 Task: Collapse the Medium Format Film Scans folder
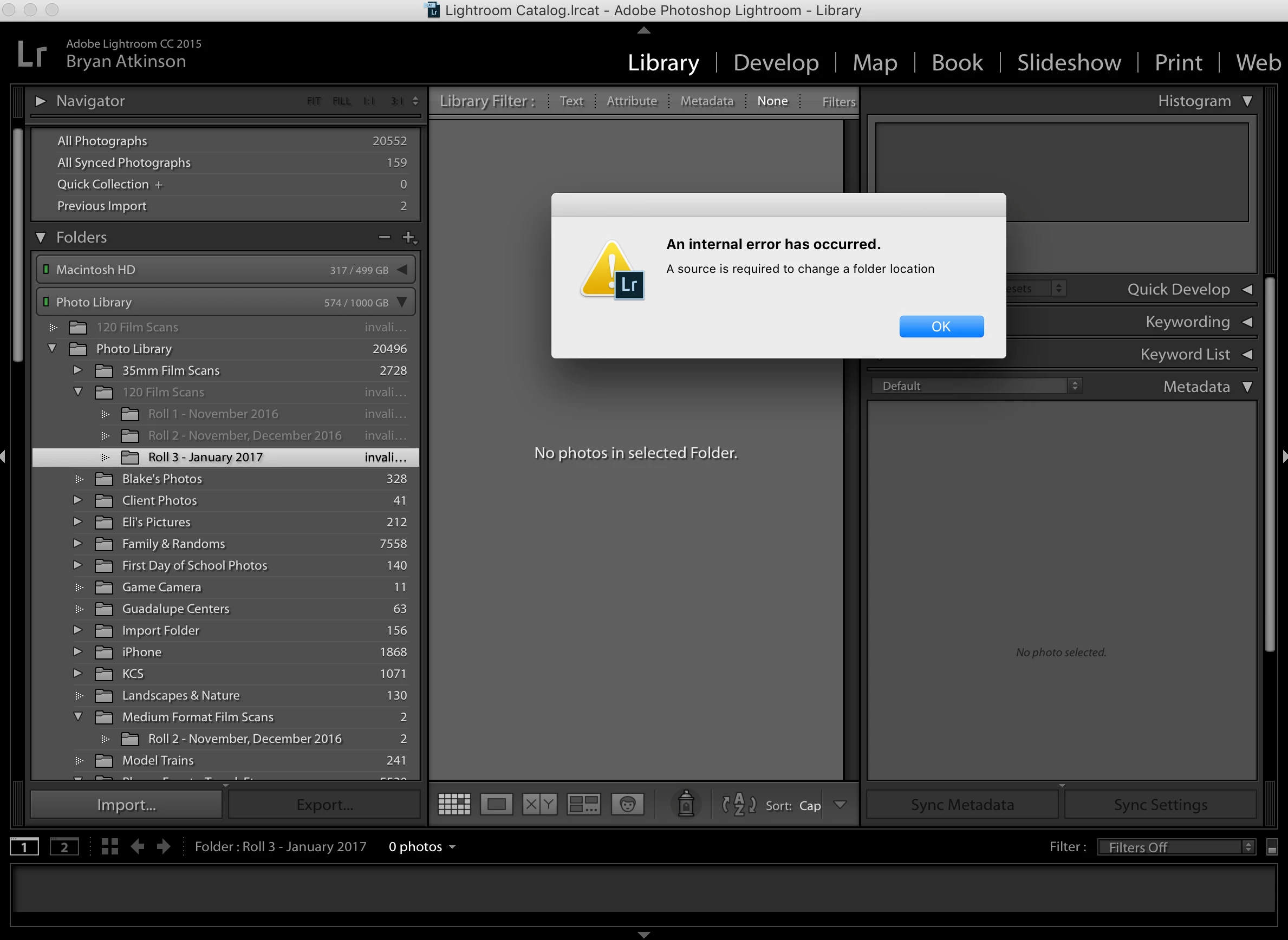click(78, 717)
